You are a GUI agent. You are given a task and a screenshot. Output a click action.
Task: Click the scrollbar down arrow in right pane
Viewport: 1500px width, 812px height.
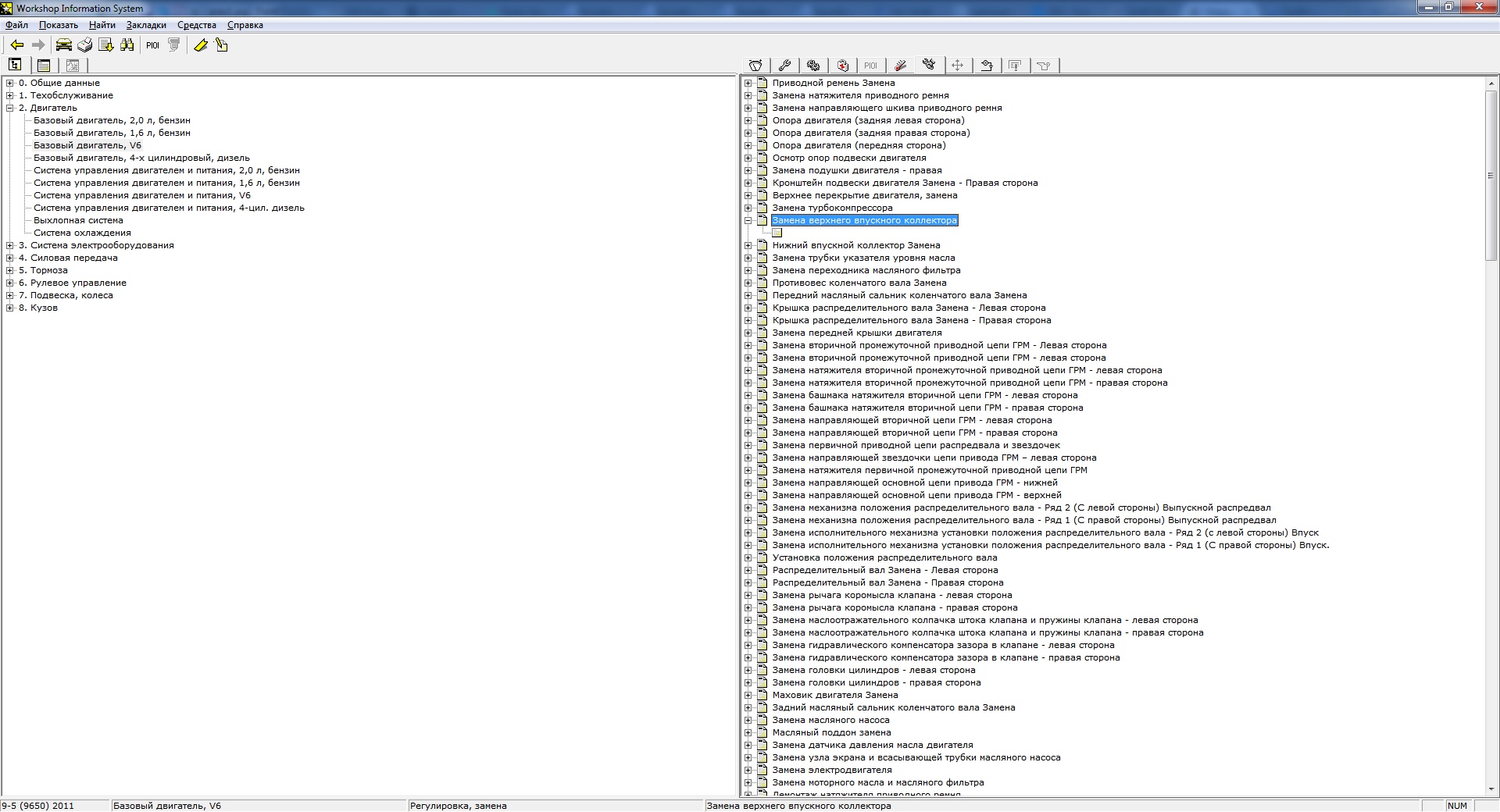pos(1491,789)
